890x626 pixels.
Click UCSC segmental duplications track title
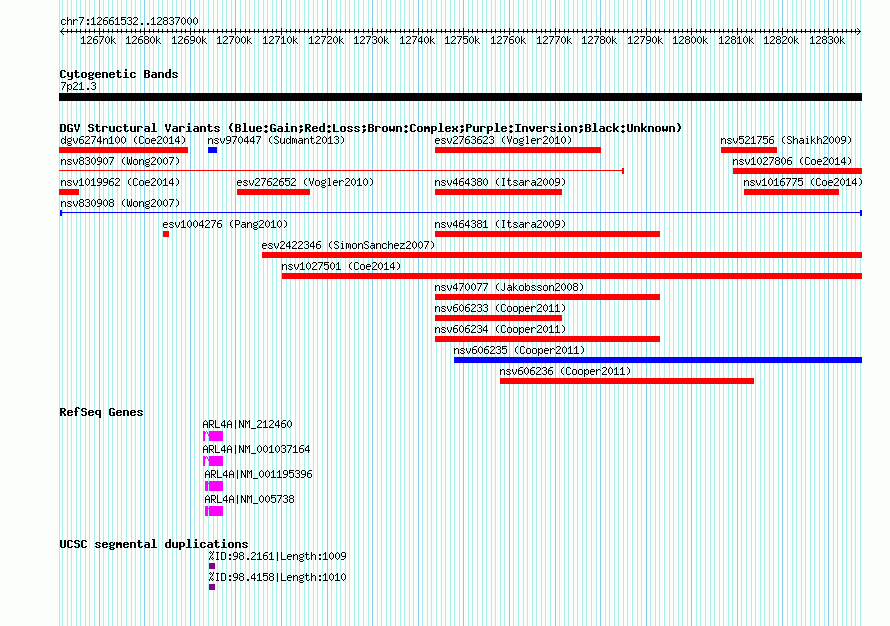click(x=154, y=544)
